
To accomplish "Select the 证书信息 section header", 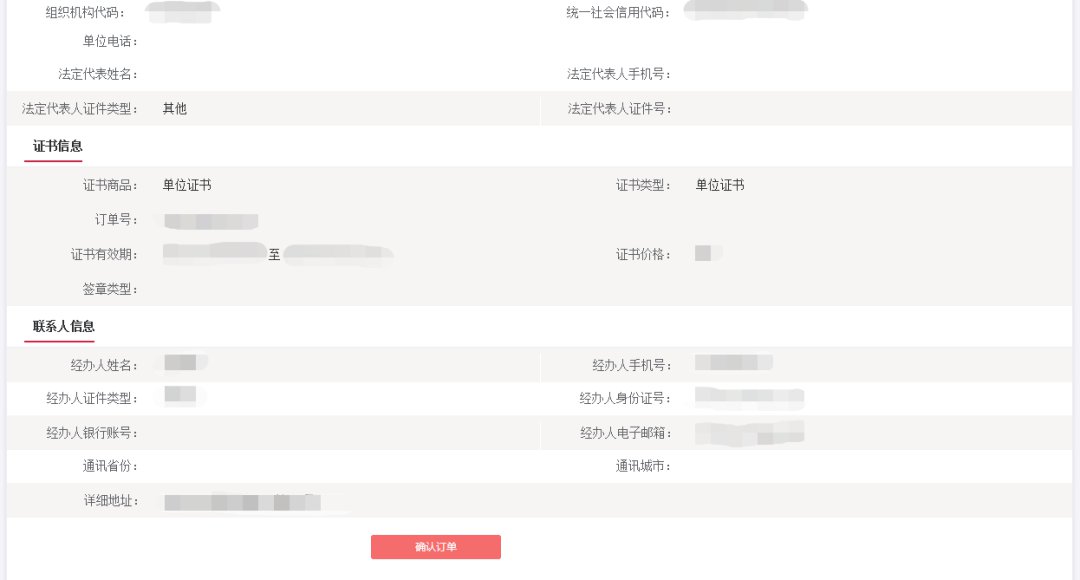I will (x=58, y=146).
